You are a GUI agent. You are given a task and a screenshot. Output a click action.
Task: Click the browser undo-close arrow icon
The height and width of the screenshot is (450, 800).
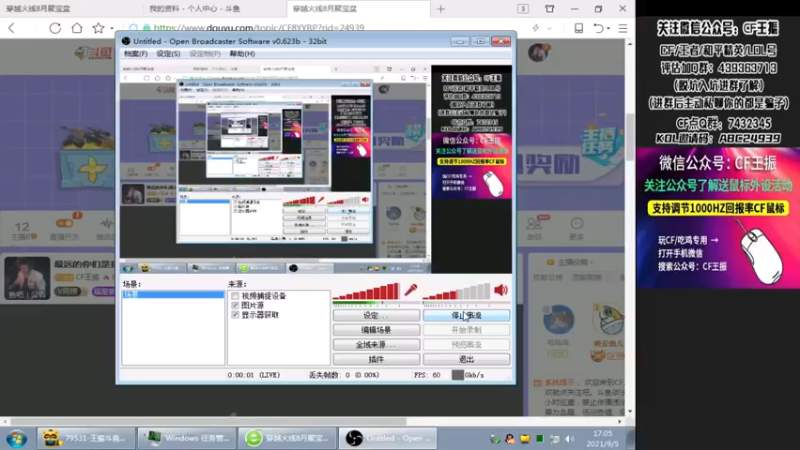tap(599, 28)
